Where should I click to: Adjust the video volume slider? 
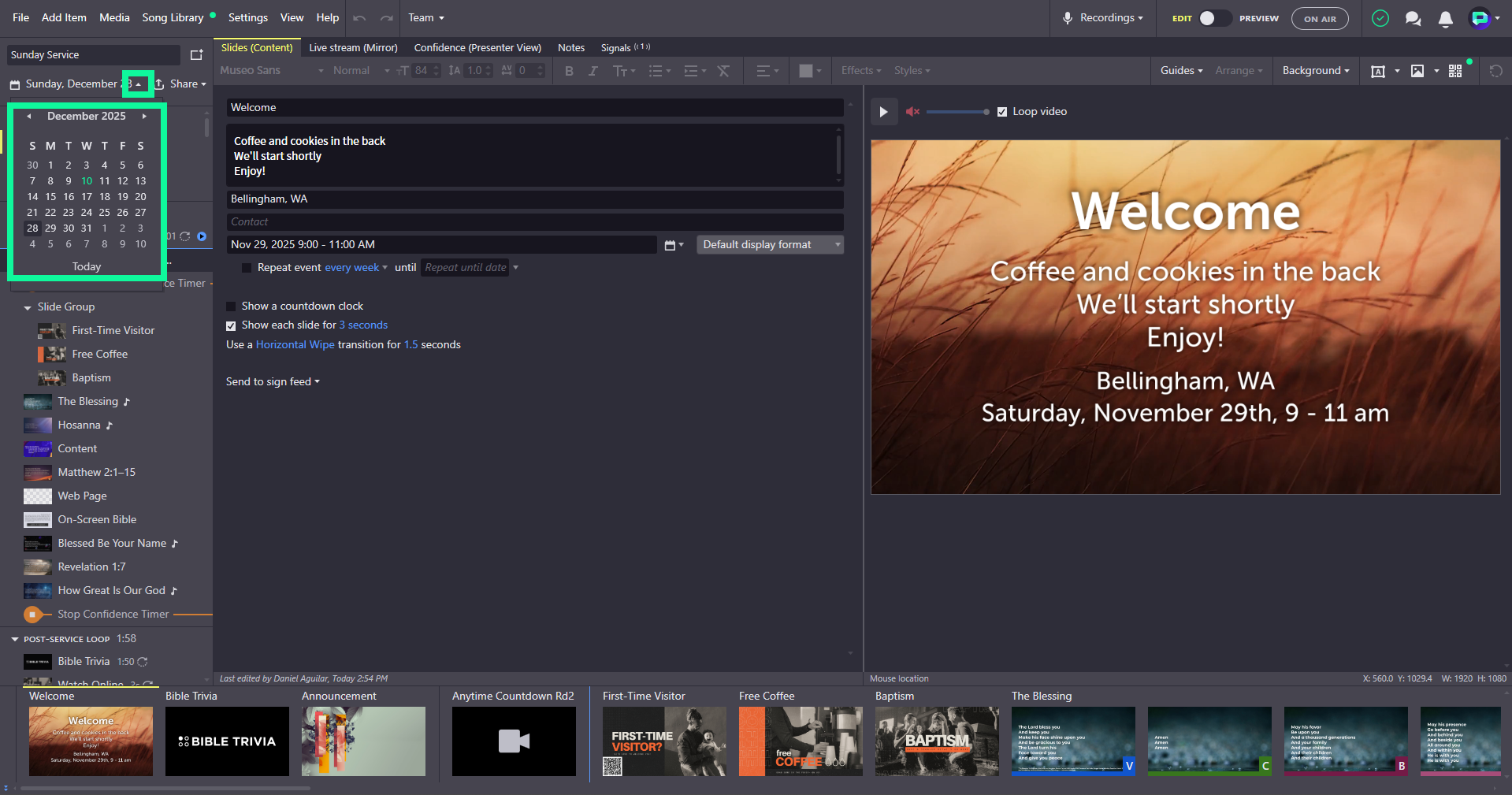[957, 112]
